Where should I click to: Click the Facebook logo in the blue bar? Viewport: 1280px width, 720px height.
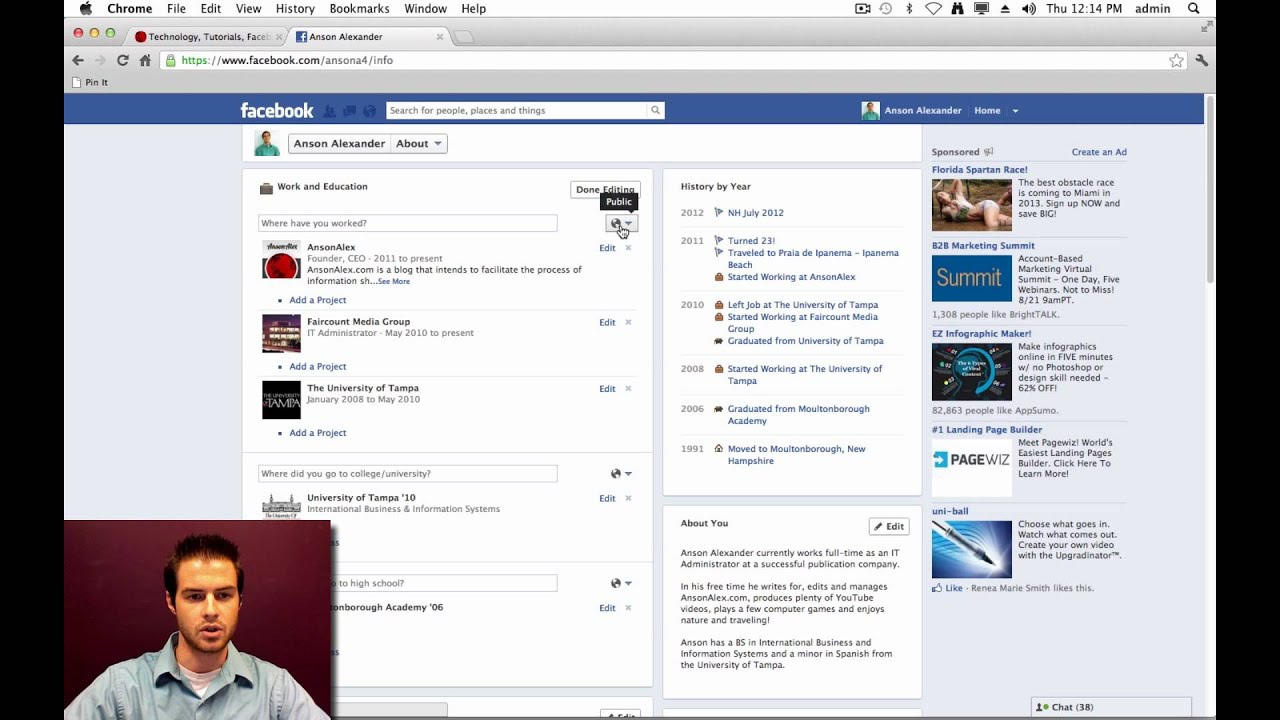(277, 111)
